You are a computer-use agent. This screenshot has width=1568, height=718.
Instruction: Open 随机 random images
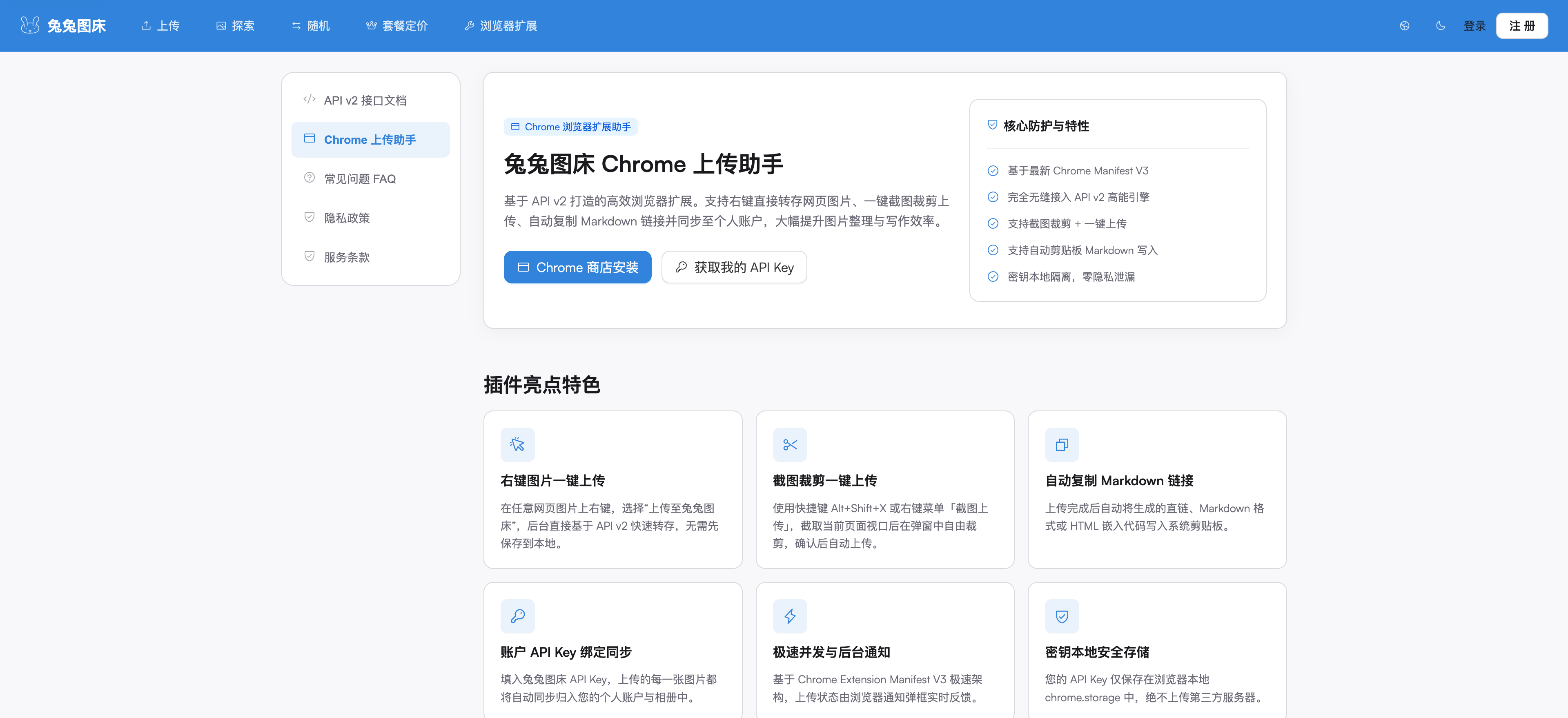click(310, 26)
